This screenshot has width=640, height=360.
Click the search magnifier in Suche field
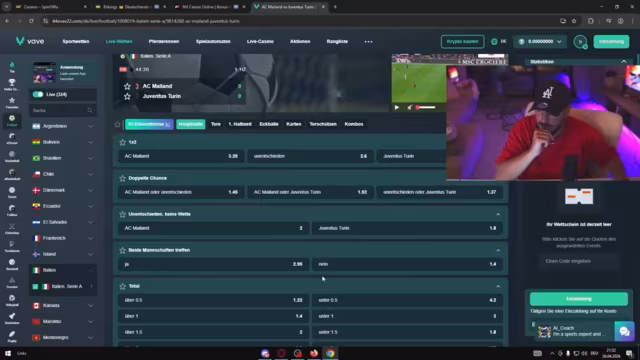(90, 110)
